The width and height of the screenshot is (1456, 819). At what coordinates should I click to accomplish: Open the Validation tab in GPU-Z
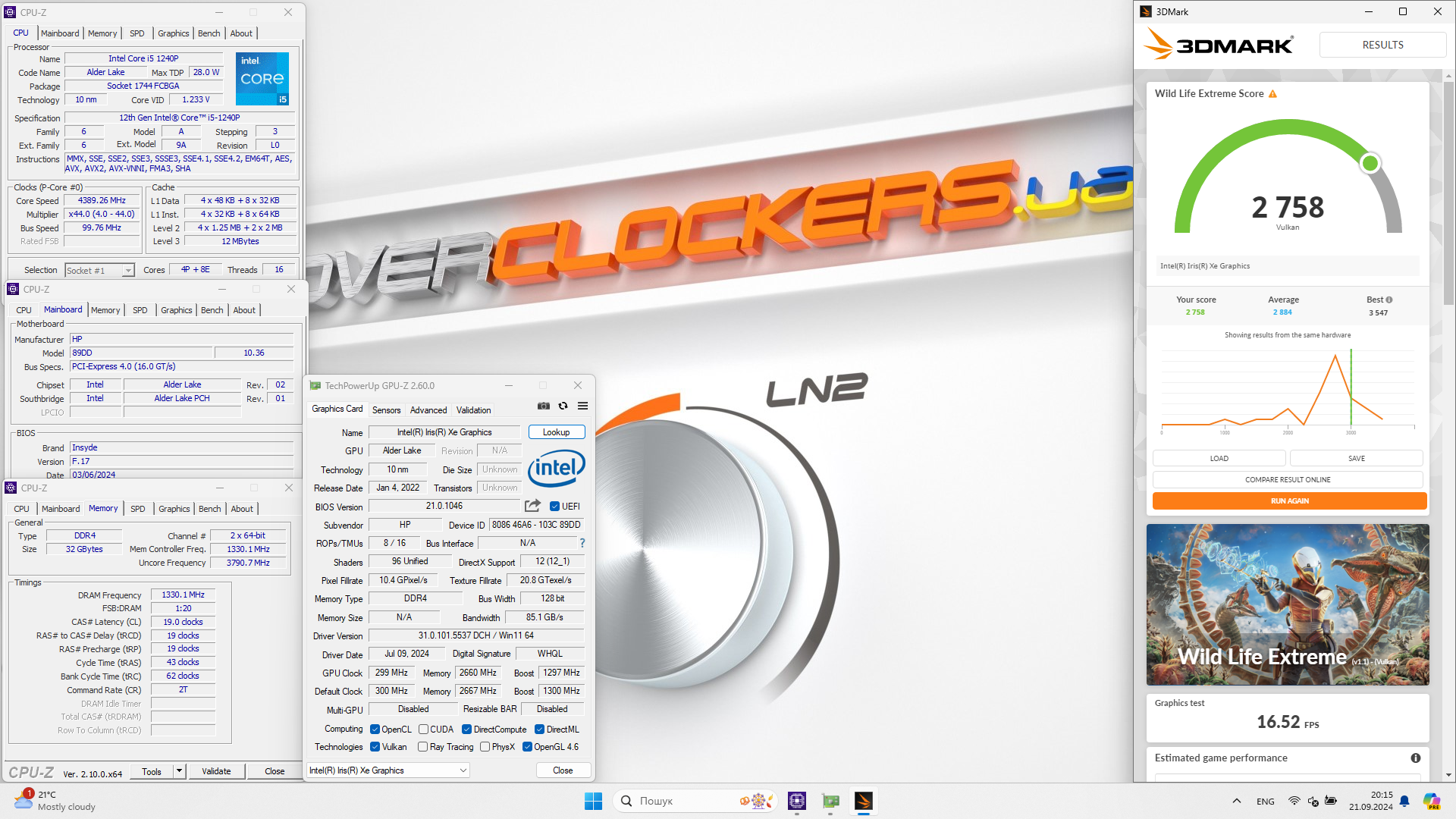coord(473,410)
